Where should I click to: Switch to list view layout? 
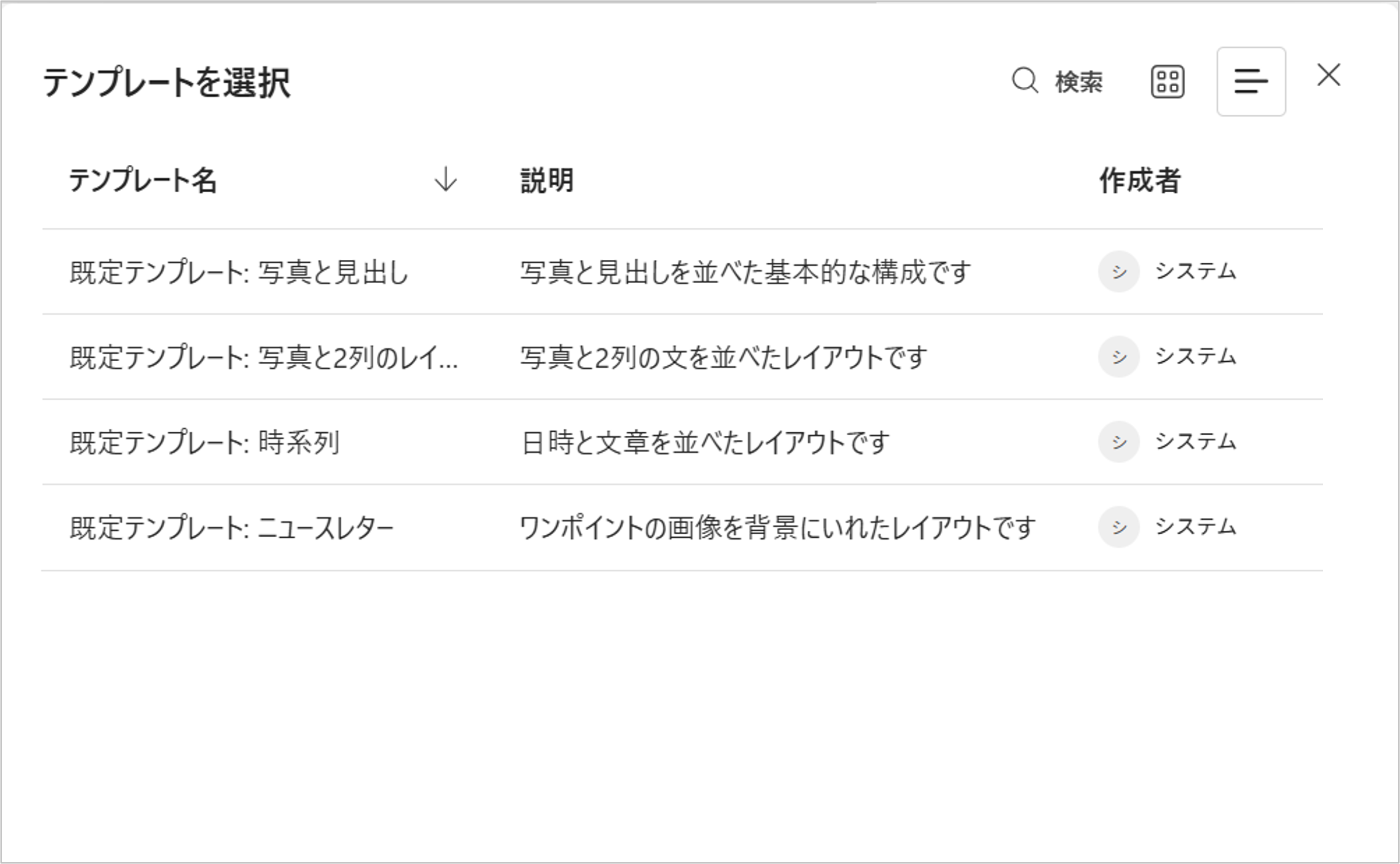(1250, 82)
